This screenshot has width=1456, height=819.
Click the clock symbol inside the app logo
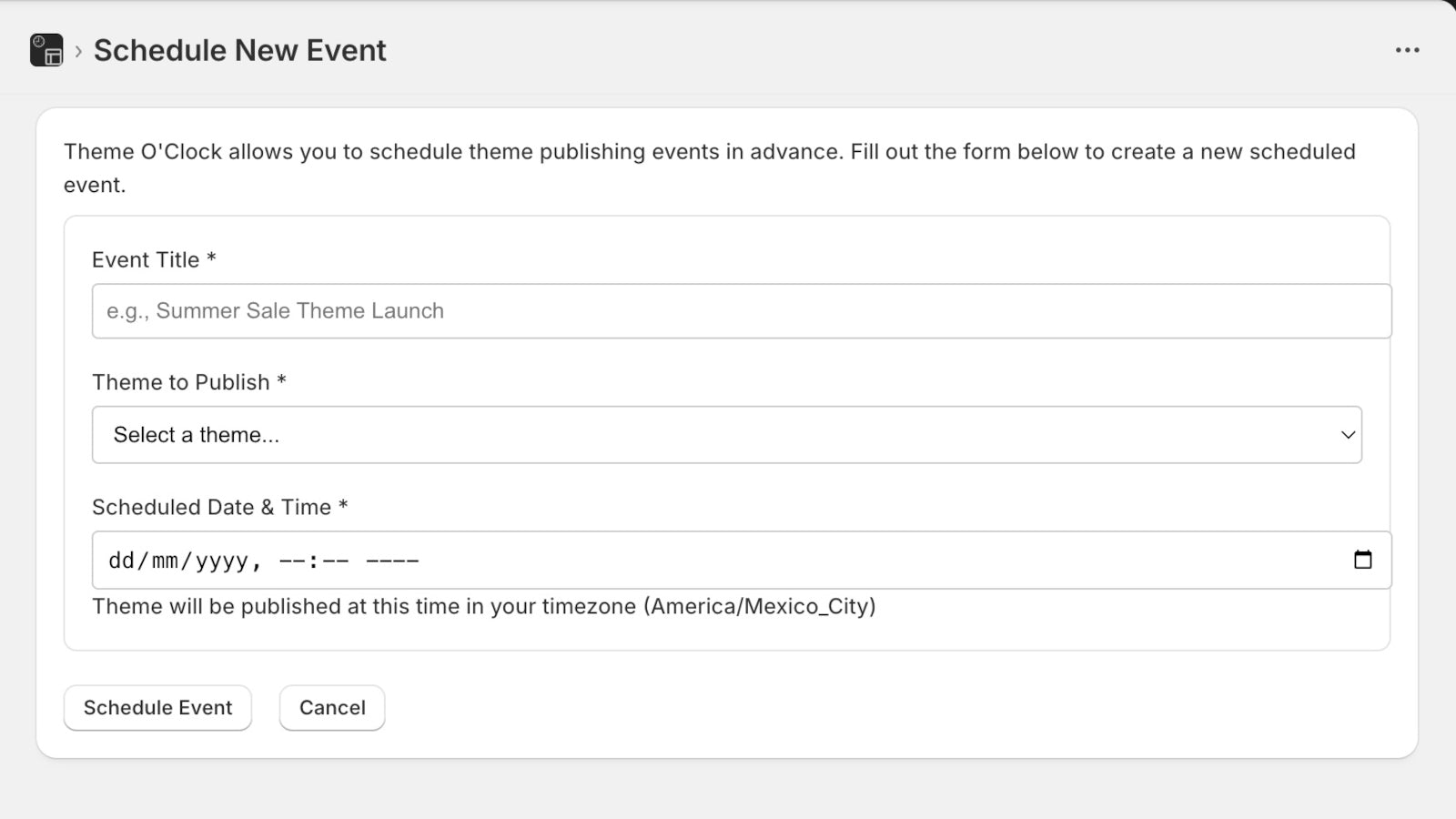[x=40, y=43]
